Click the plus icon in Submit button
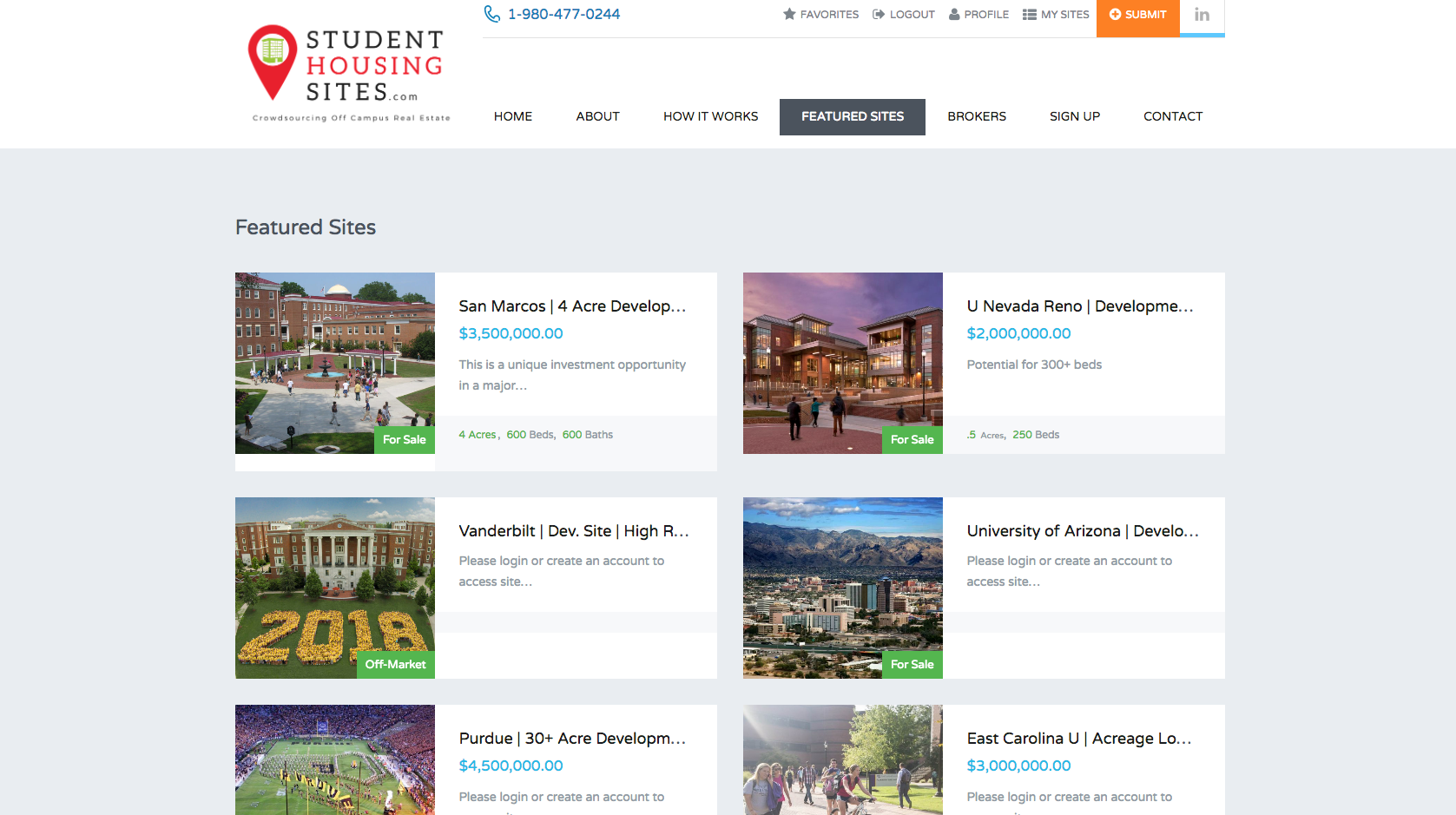Viewport: 1456px width, 815px height. 1116,14
